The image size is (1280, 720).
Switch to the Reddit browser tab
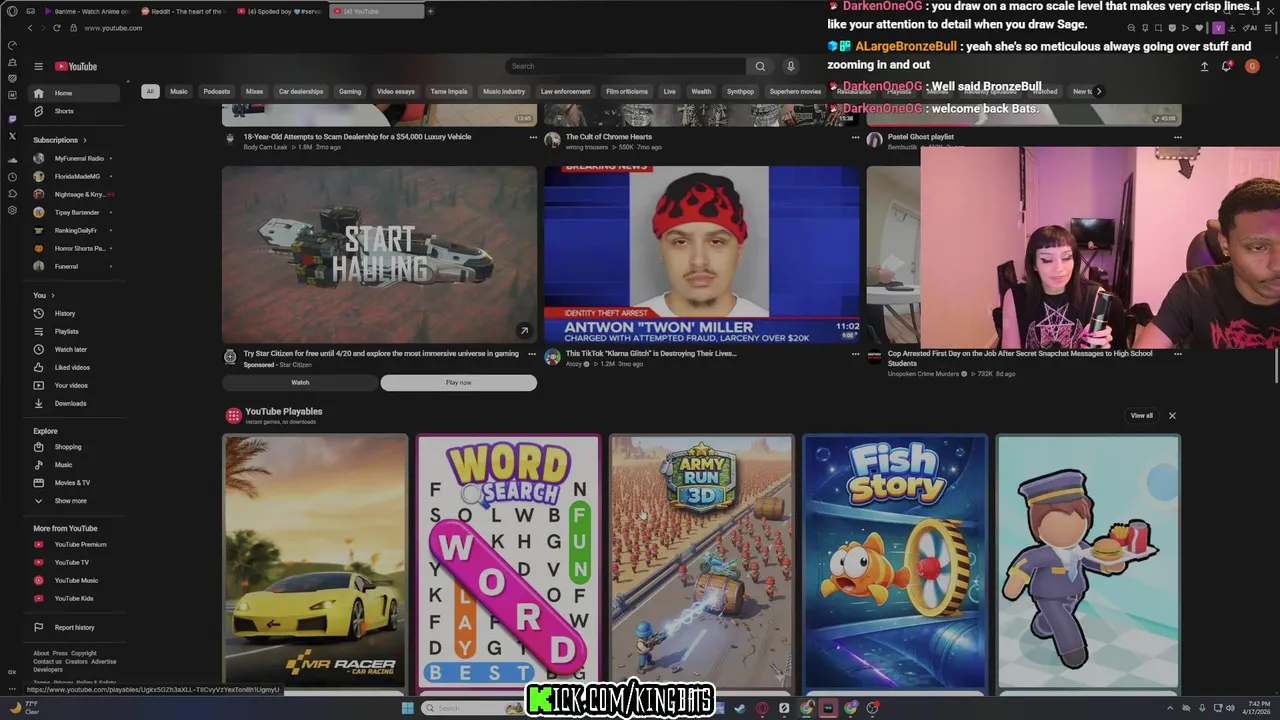point(187,11)
